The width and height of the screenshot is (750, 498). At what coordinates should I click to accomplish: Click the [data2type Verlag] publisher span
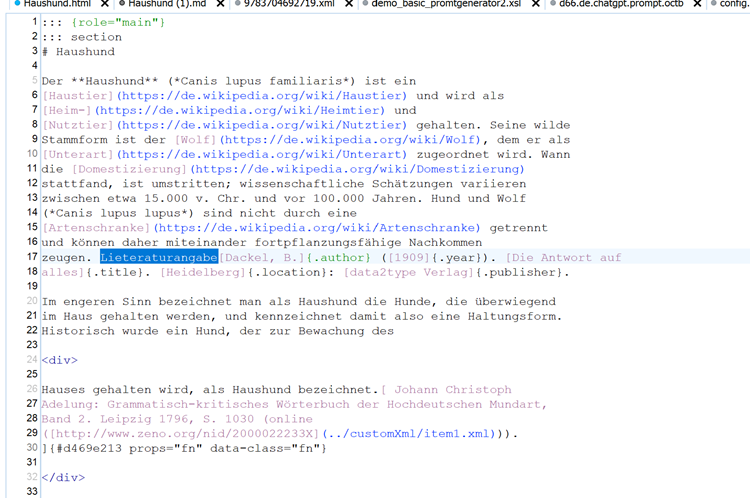[x=408, y=272]
